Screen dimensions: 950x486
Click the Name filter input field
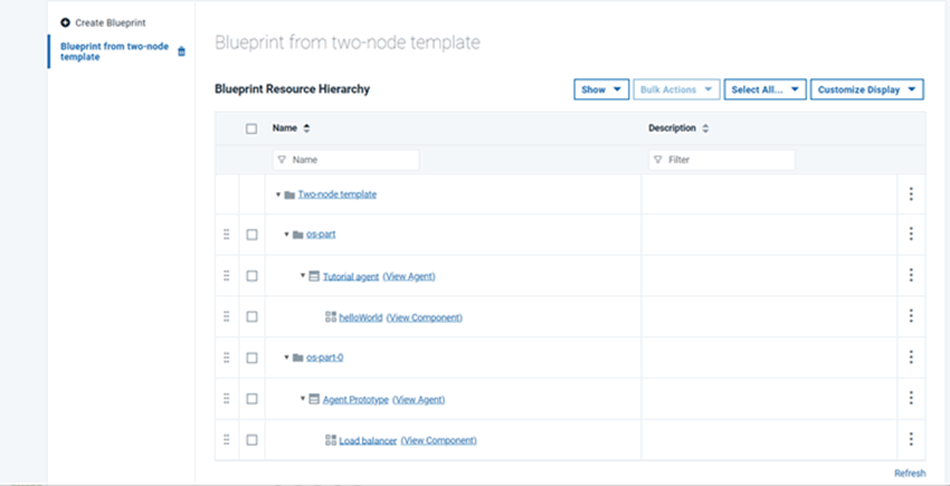click(x=346, y=160)
